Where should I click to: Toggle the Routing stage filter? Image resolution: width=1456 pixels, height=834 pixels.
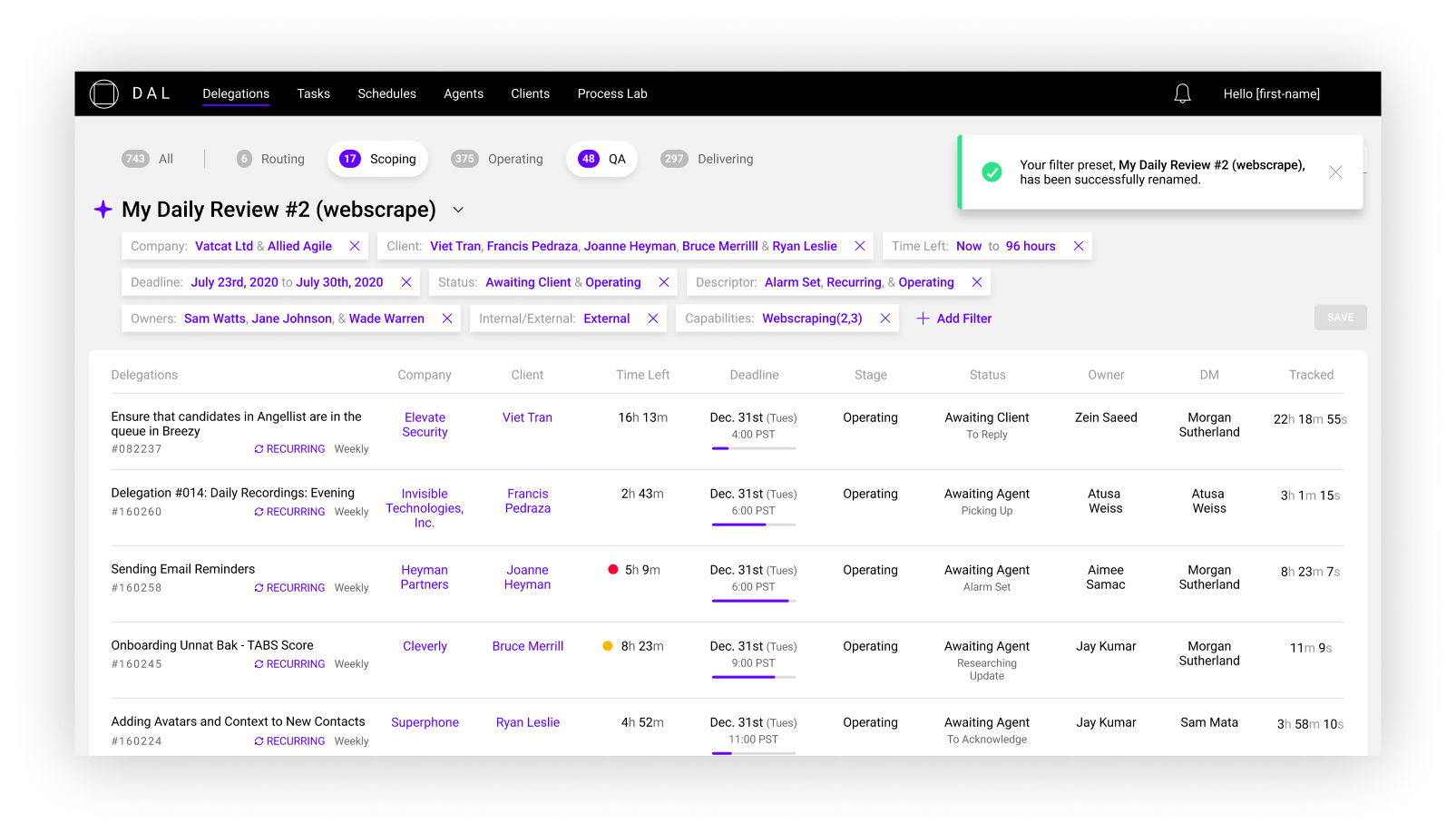[x=270, y=159]
